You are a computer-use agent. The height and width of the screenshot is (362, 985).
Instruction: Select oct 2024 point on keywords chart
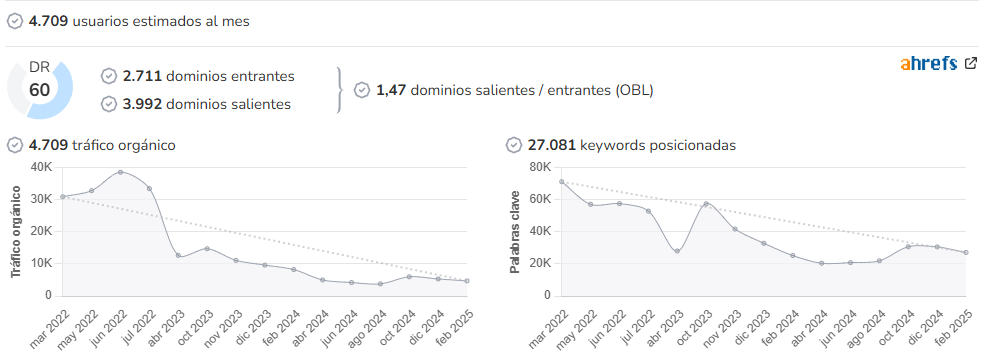pyautogui.click(x=908, y=246)
